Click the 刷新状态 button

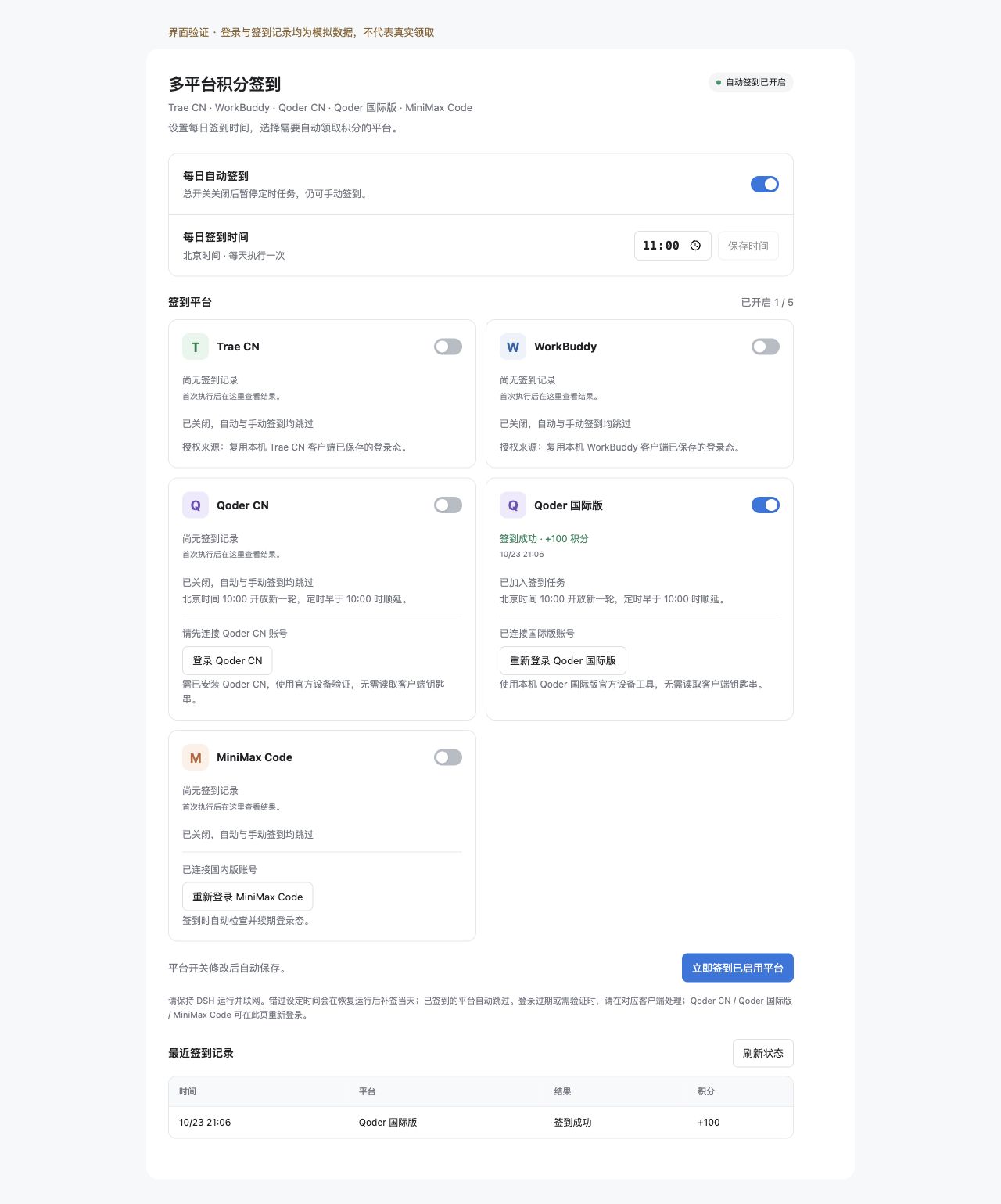pos(763,1053)
